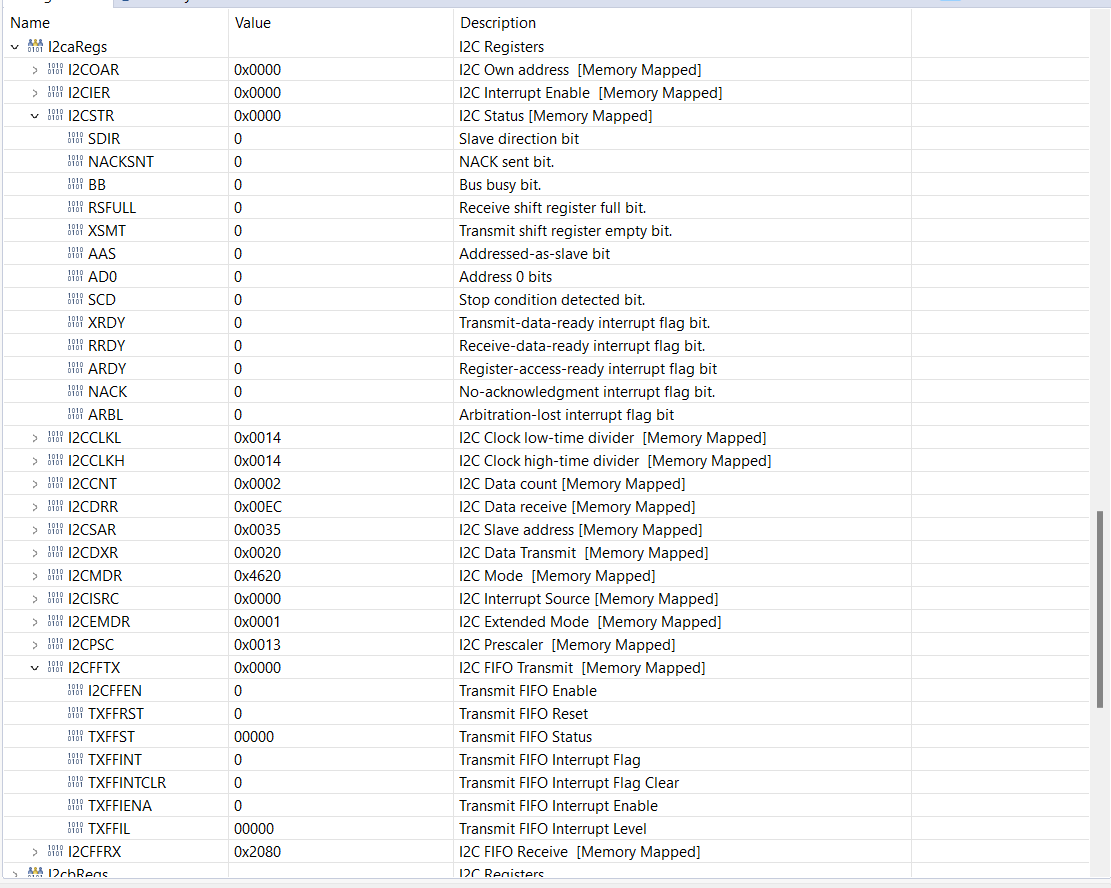Click the AAS bit field icon
Image resolution: width=1111 pixels, height=888 pixels.
point(75,254)
